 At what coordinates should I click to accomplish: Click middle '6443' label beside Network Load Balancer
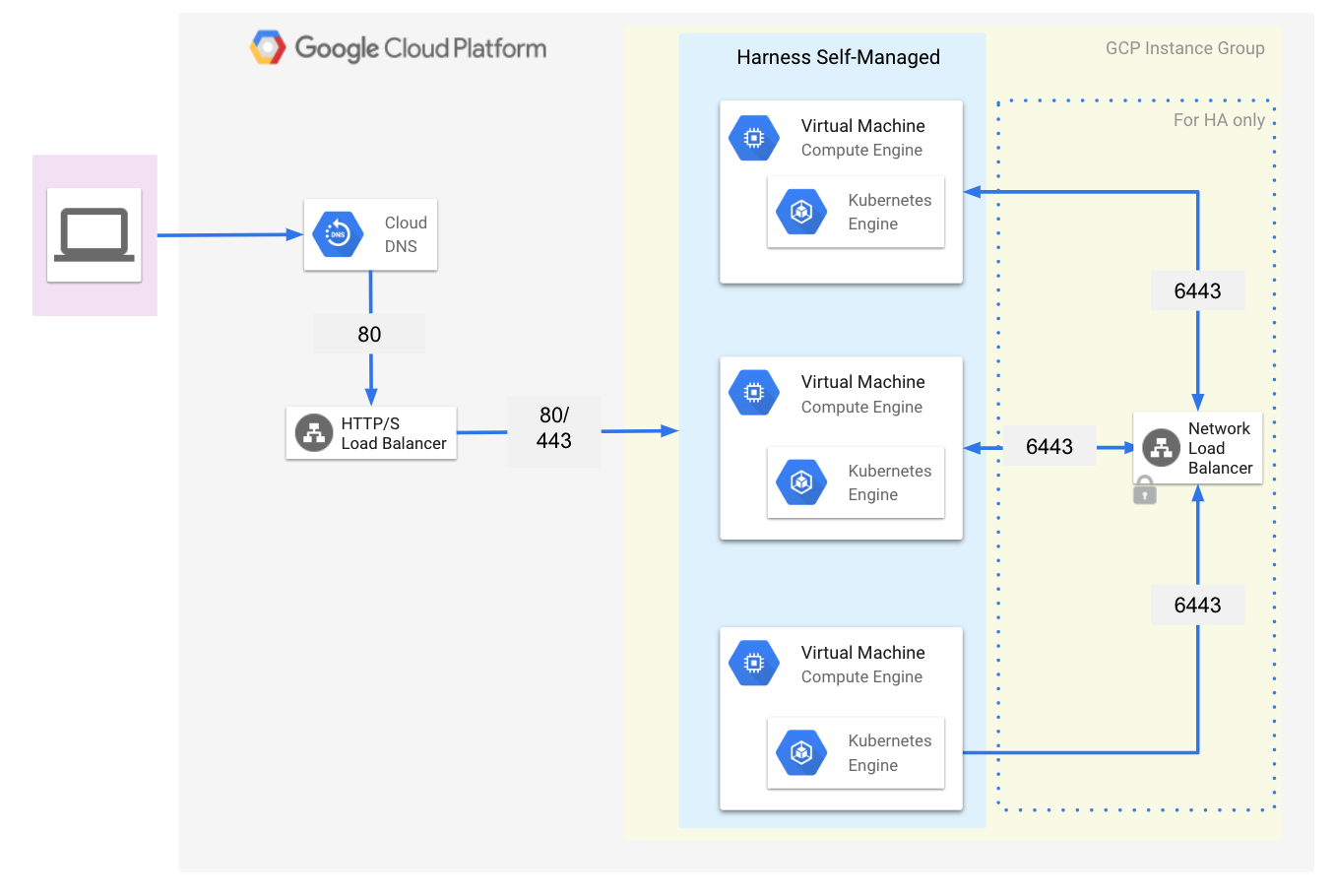[x=1049, y=447]
